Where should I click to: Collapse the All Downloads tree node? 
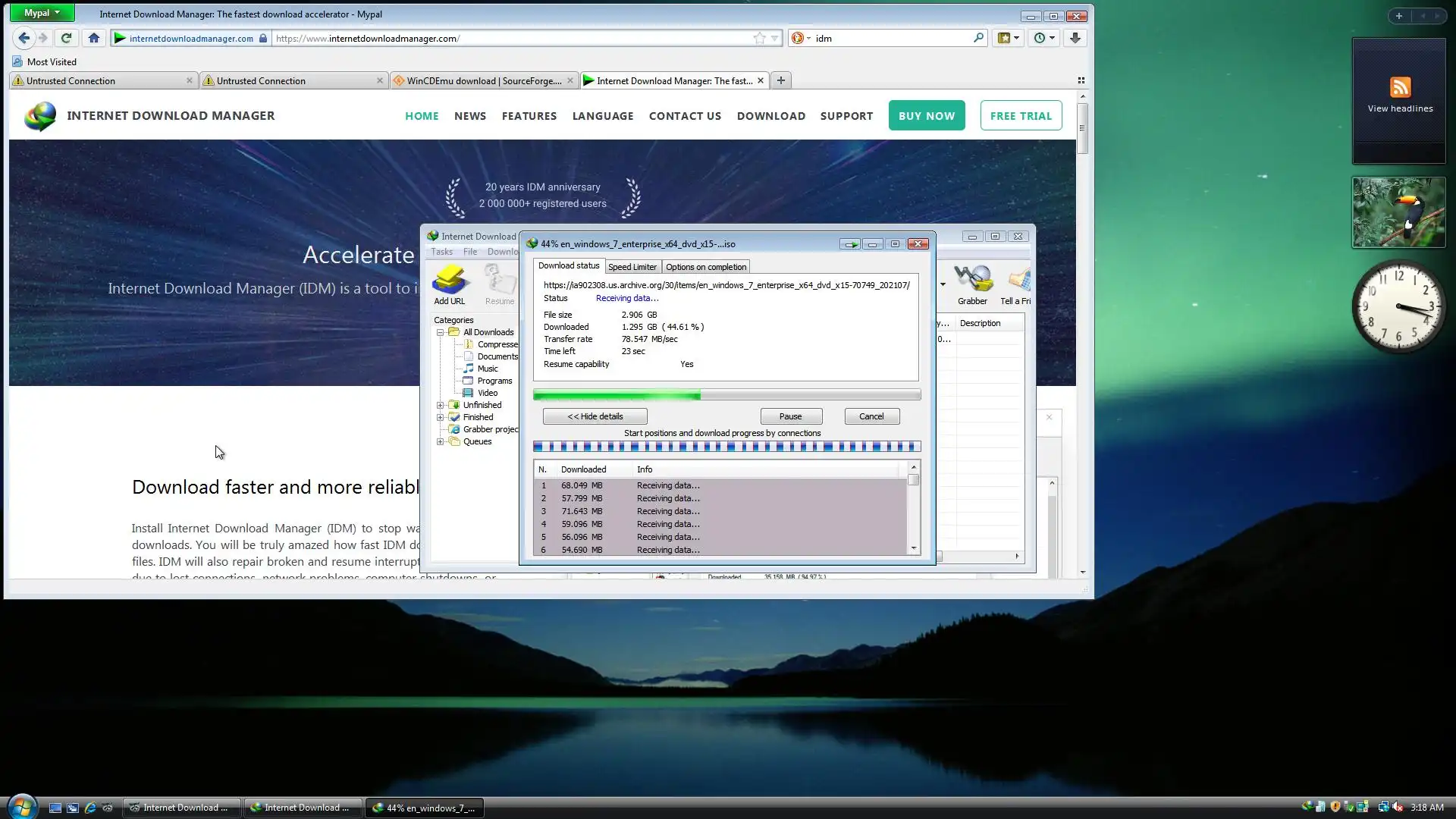[440, 332]
